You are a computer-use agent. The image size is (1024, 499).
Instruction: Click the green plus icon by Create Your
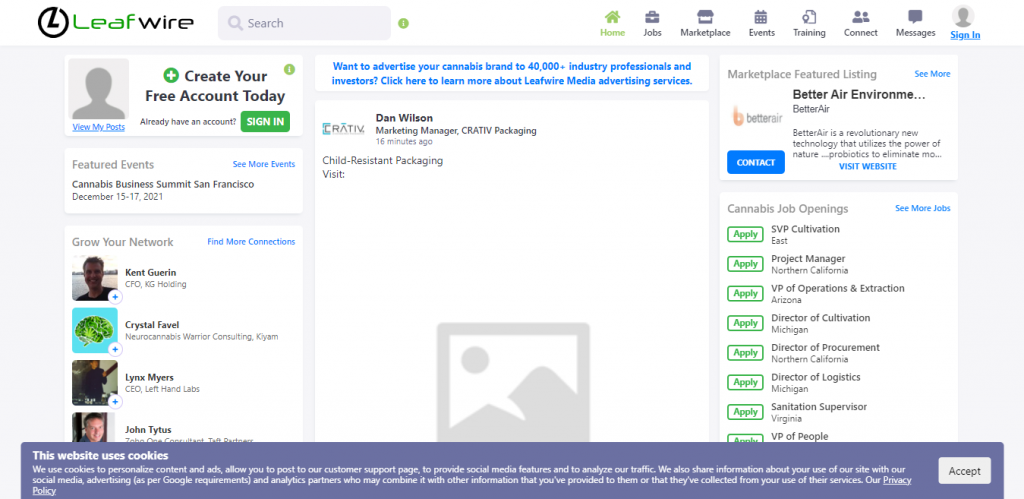[171, 76]
